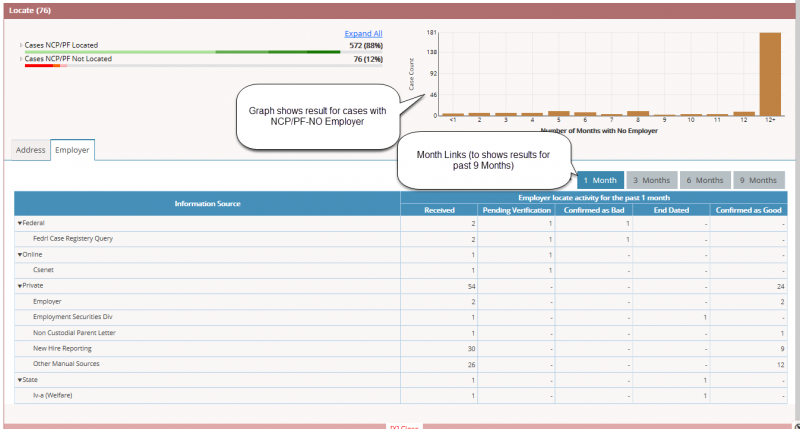
Task: Click the Confirmed as Good column header
Action: click(748, 210)
